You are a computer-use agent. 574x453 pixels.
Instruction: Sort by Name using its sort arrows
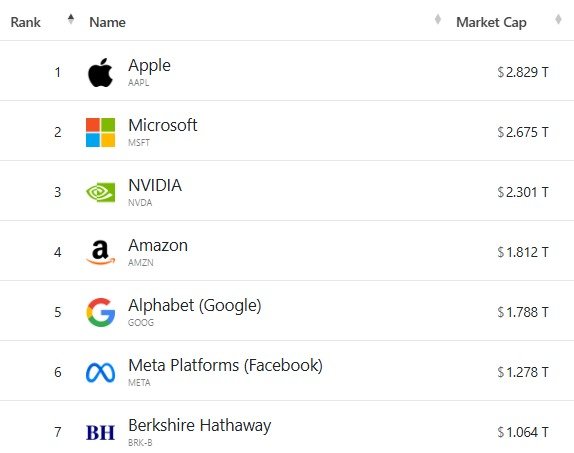coord(437,19)
